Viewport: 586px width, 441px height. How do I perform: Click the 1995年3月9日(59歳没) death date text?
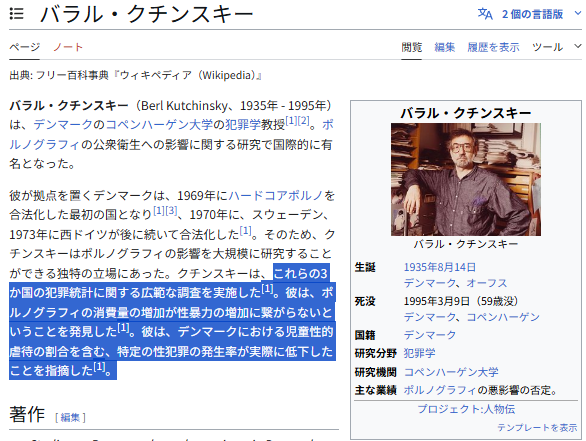461,301
